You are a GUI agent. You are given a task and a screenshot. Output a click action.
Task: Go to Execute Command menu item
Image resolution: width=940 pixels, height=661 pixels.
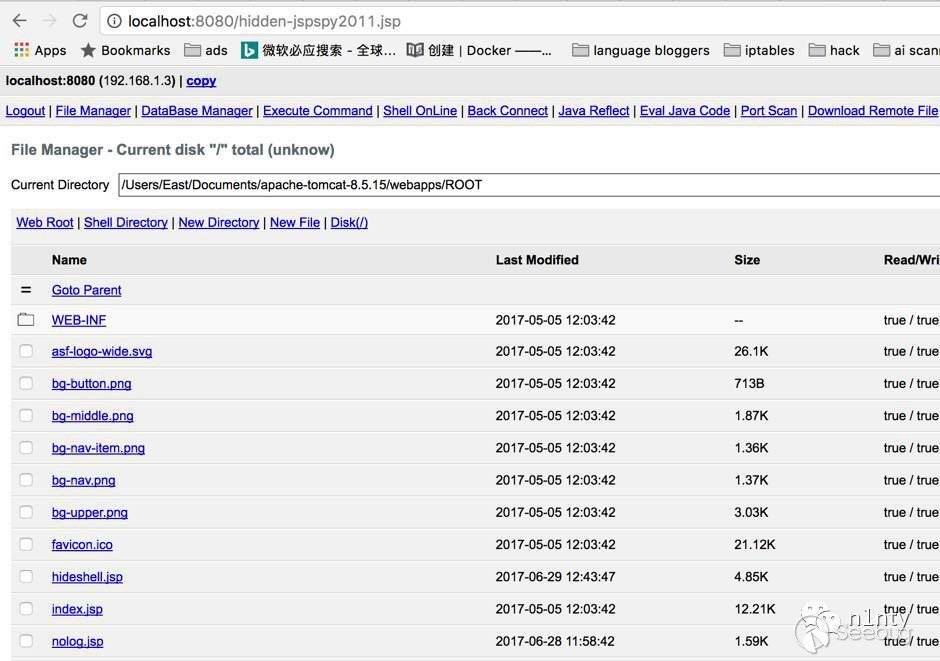click(x=318, y=111)
